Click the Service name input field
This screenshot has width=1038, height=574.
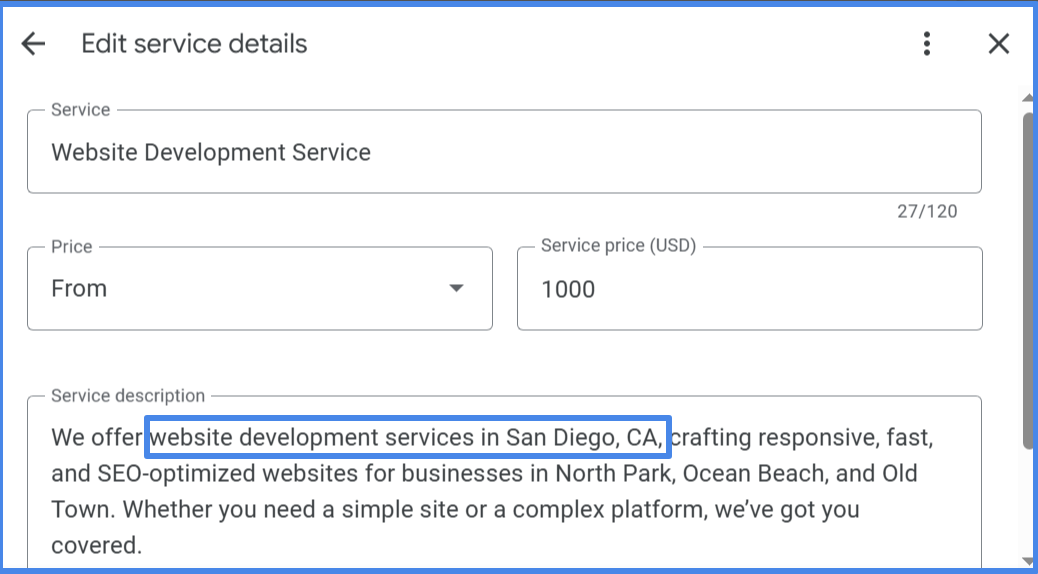(504, 152)
